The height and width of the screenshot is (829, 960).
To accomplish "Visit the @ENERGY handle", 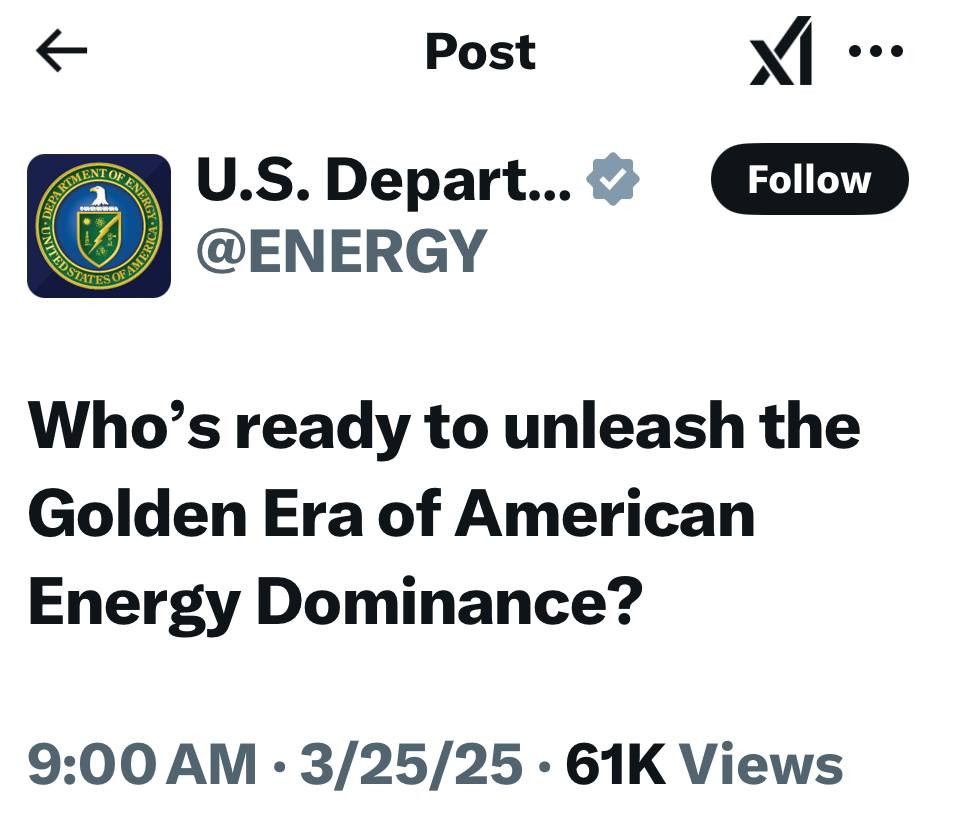I will point(341,251).
